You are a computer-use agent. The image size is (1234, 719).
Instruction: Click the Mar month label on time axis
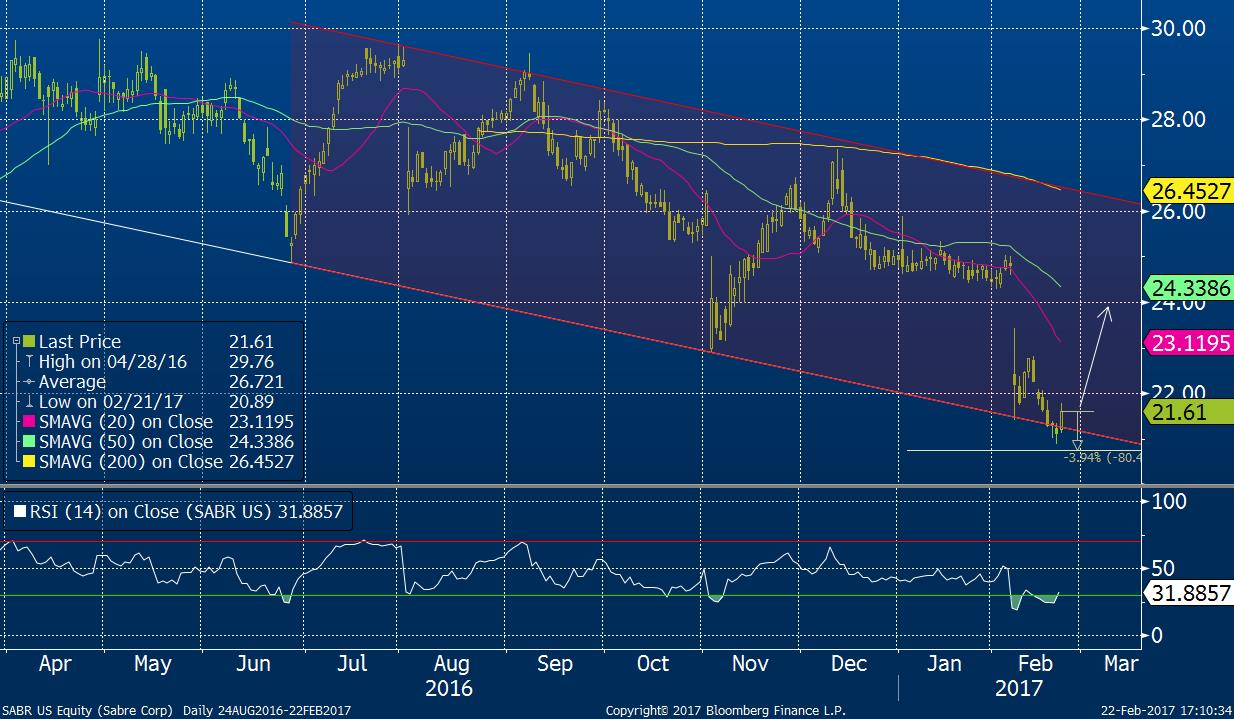click(1120, 664)
